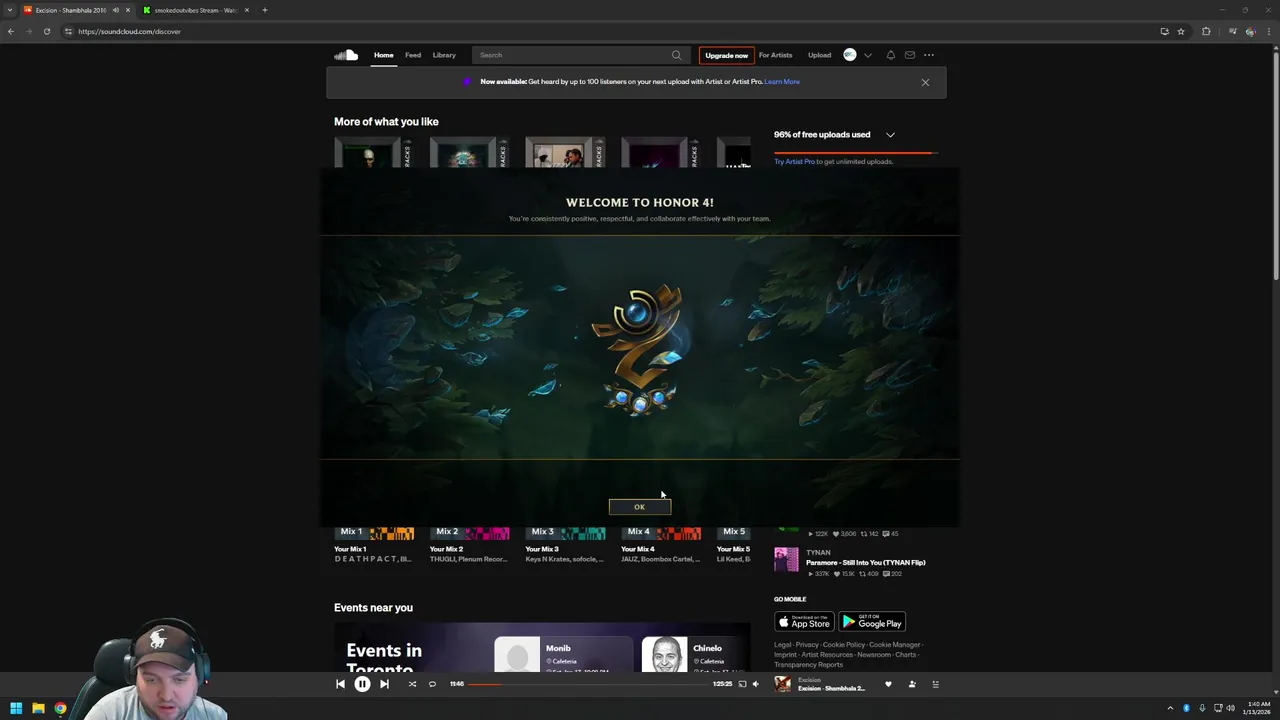Open the Chinelo event card
The width and height of the screenshot is (1280, 720).
[696, 654]
